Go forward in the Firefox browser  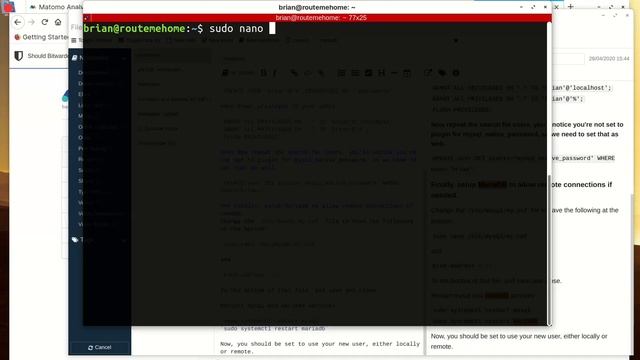(31, 22)
